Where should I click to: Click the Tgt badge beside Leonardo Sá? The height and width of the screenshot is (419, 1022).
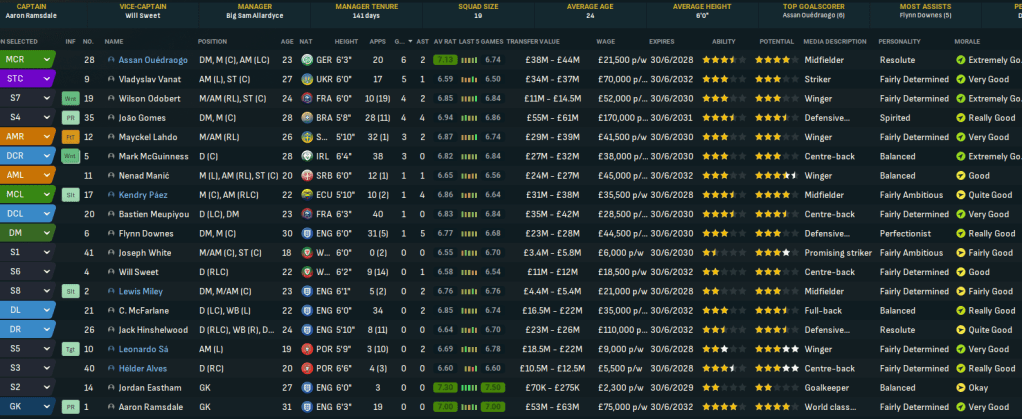point(70,349)
